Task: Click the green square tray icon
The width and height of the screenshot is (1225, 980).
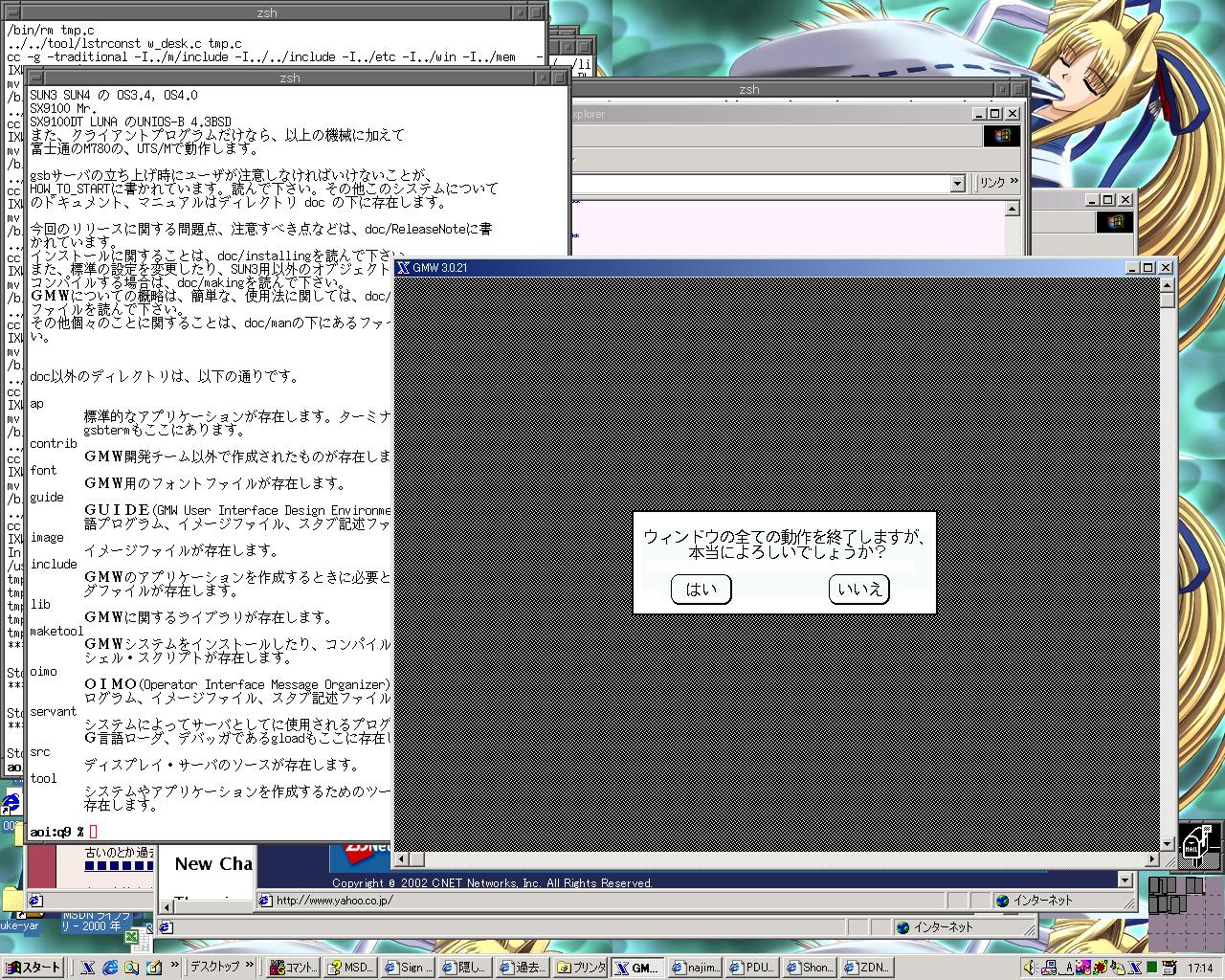Action: point(1152,968)
